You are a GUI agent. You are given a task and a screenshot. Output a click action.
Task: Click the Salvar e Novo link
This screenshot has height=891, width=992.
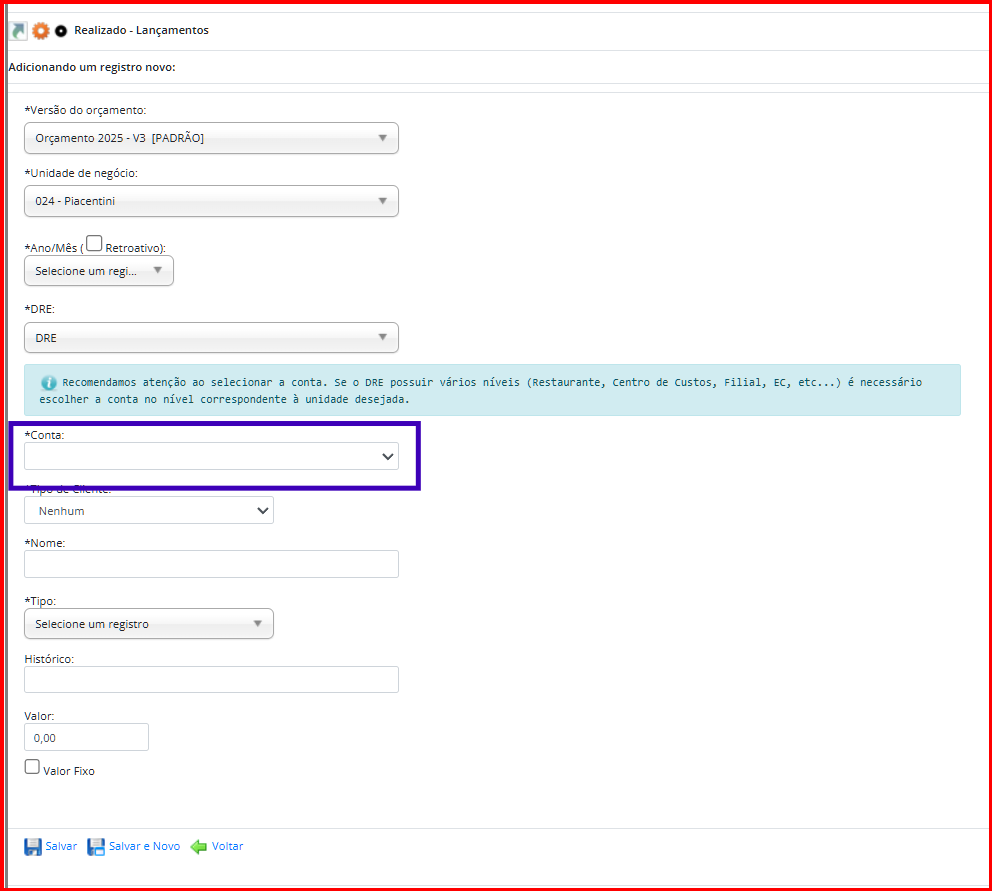pyautogui.click(x=144, y=847)
